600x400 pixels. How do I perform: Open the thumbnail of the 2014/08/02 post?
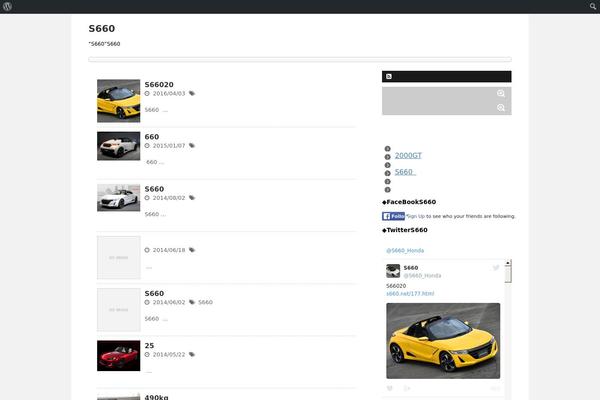point(119,198)
